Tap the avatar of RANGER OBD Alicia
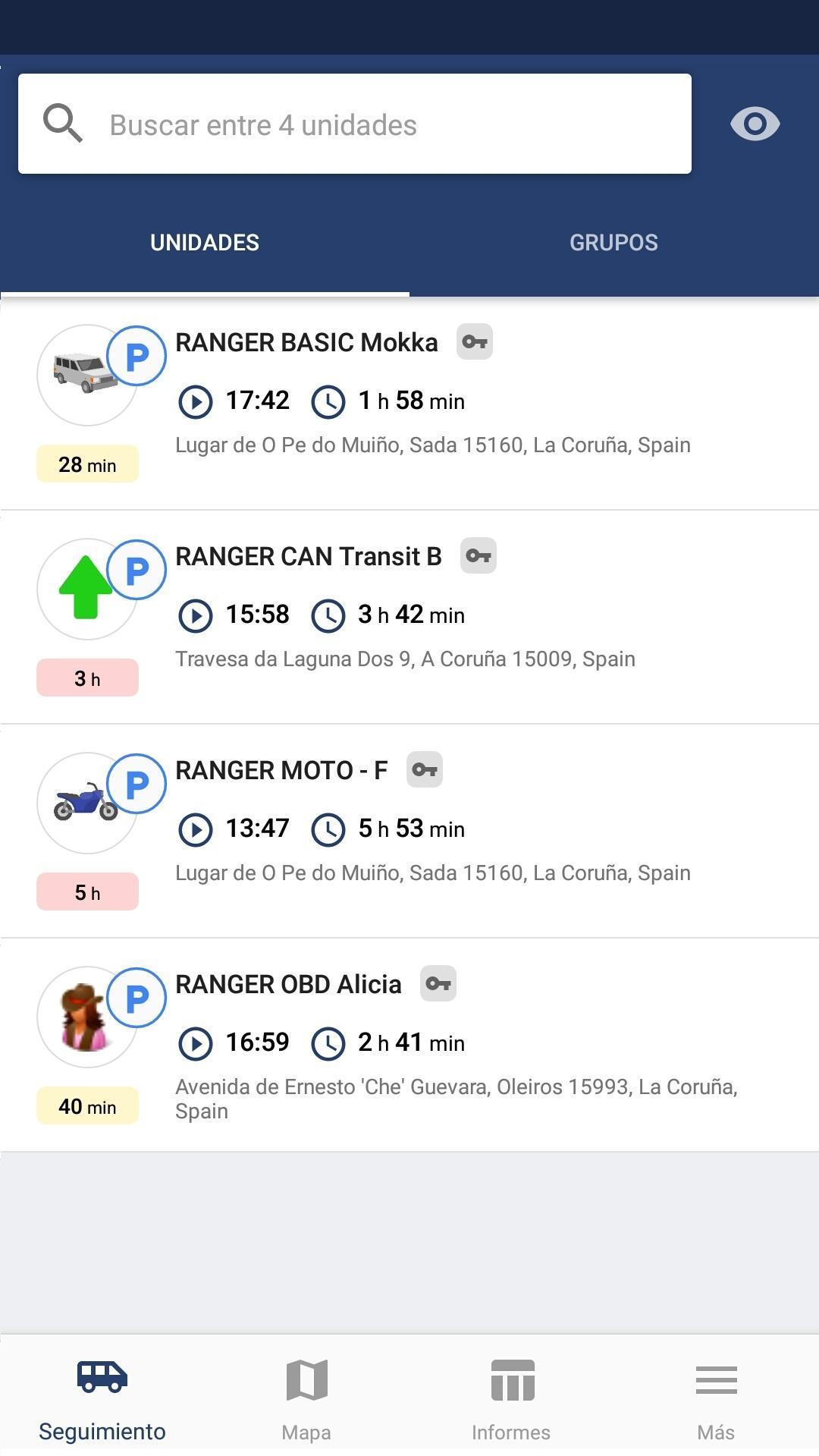819x1456 pixels. pyautogui.click(x=86, y=1017)
